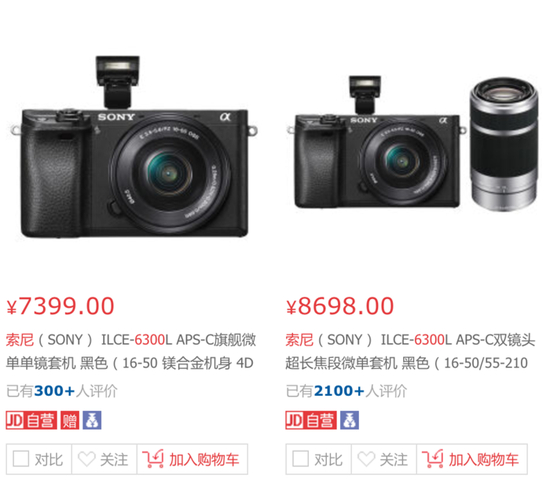Open title link of 旗舰微单单镜套机
This screenshot has width=550, height=490.
(131, 351)
